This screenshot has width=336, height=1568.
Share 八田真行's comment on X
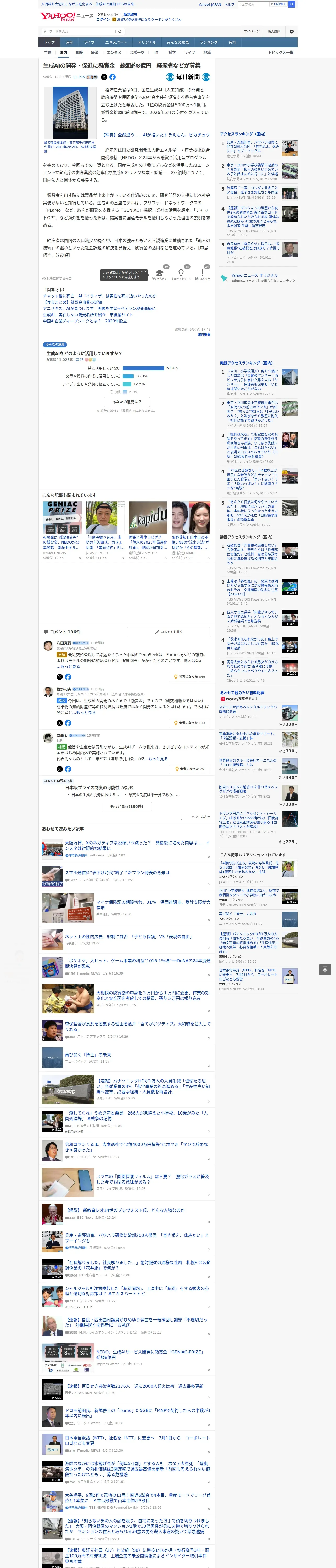point(60,677)
